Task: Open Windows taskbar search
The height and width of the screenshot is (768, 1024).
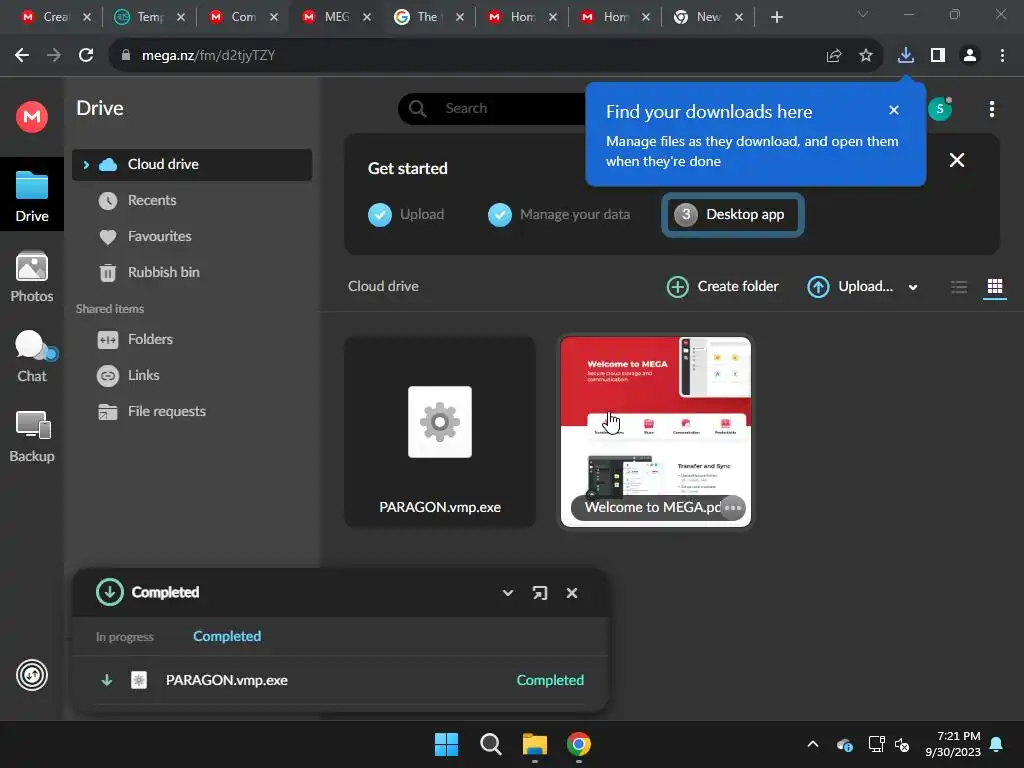Action: [x=490, y=744]
